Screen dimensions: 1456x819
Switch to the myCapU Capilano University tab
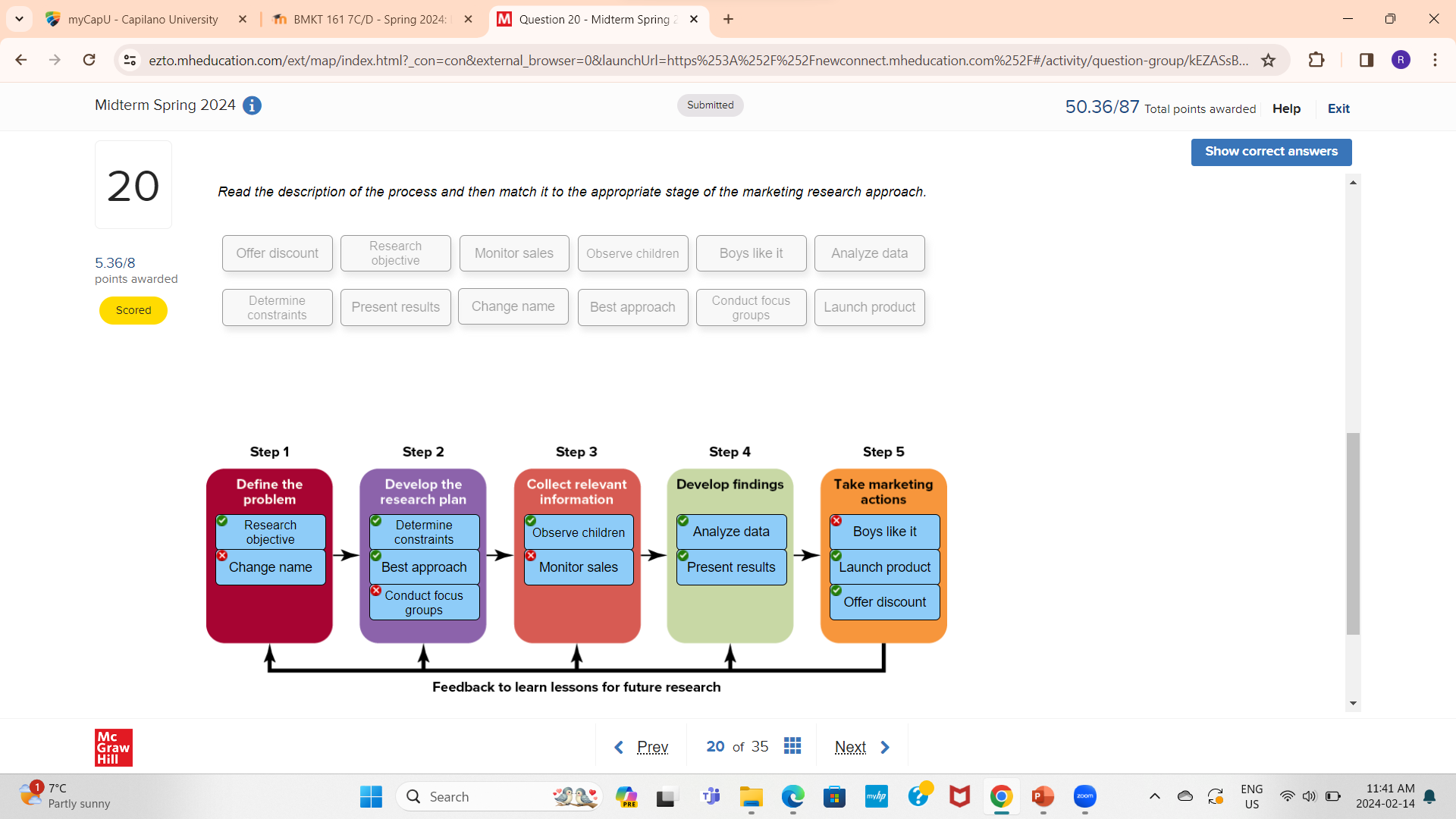[x=143, y=19]
